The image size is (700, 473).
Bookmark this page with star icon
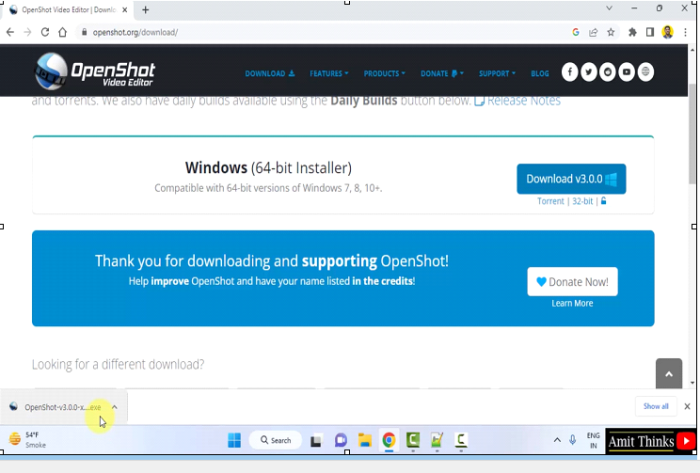tap(611, 32)
